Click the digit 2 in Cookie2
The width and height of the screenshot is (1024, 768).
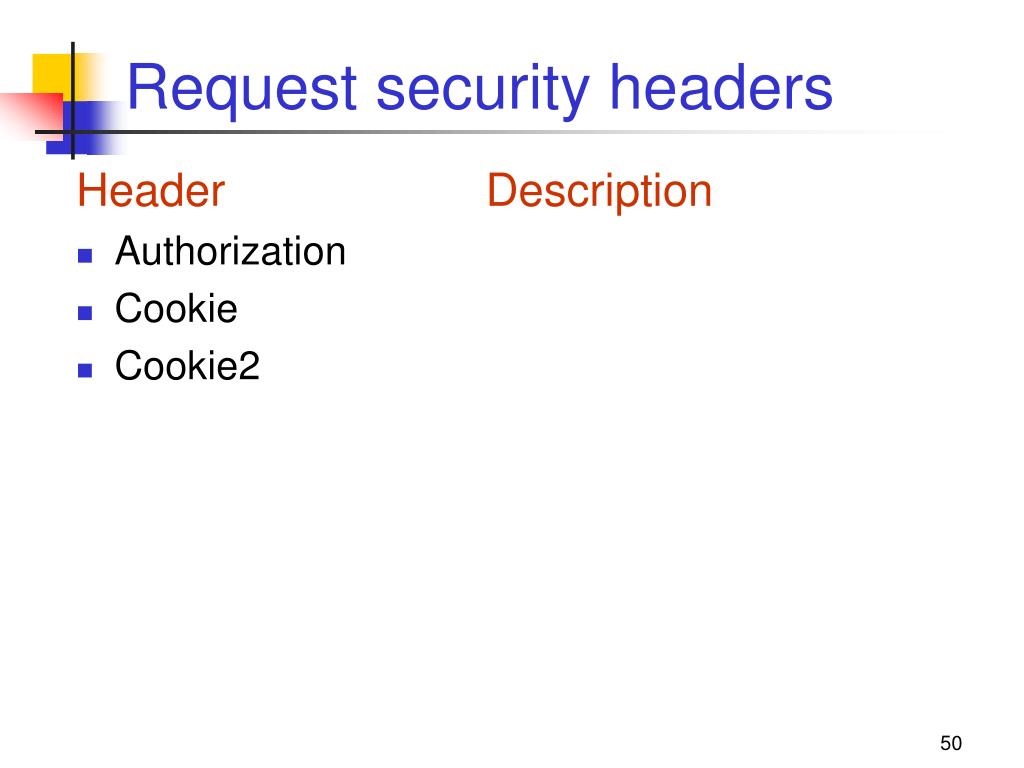click(x=249, y=365)
